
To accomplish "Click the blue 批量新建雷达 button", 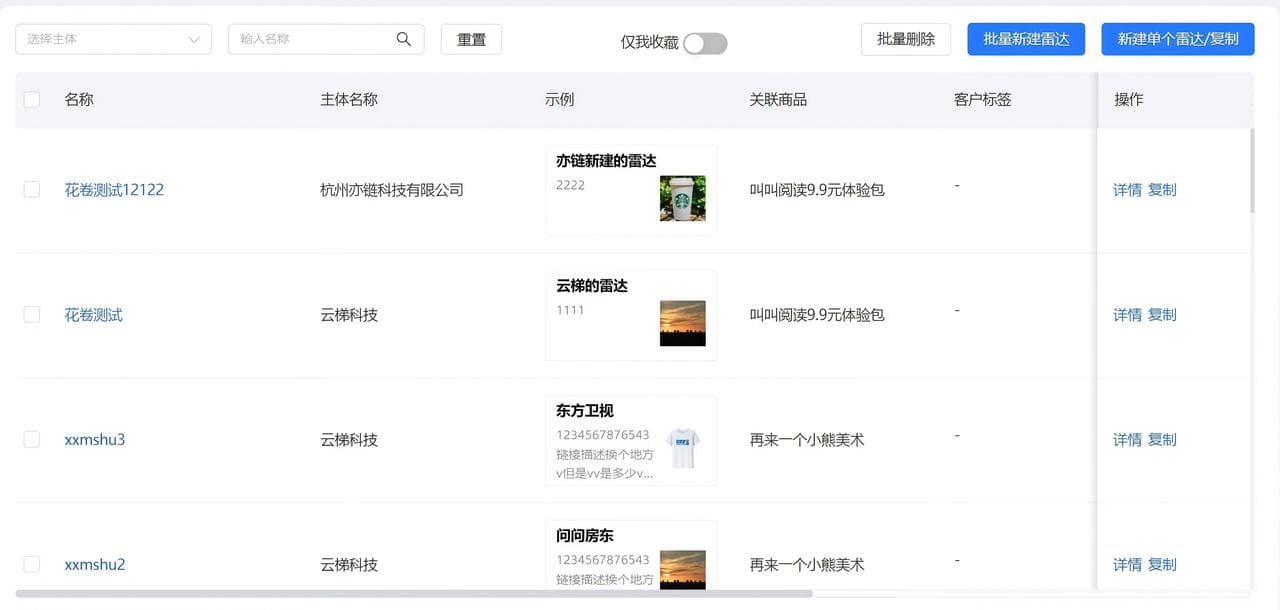I will (1026, 39).
